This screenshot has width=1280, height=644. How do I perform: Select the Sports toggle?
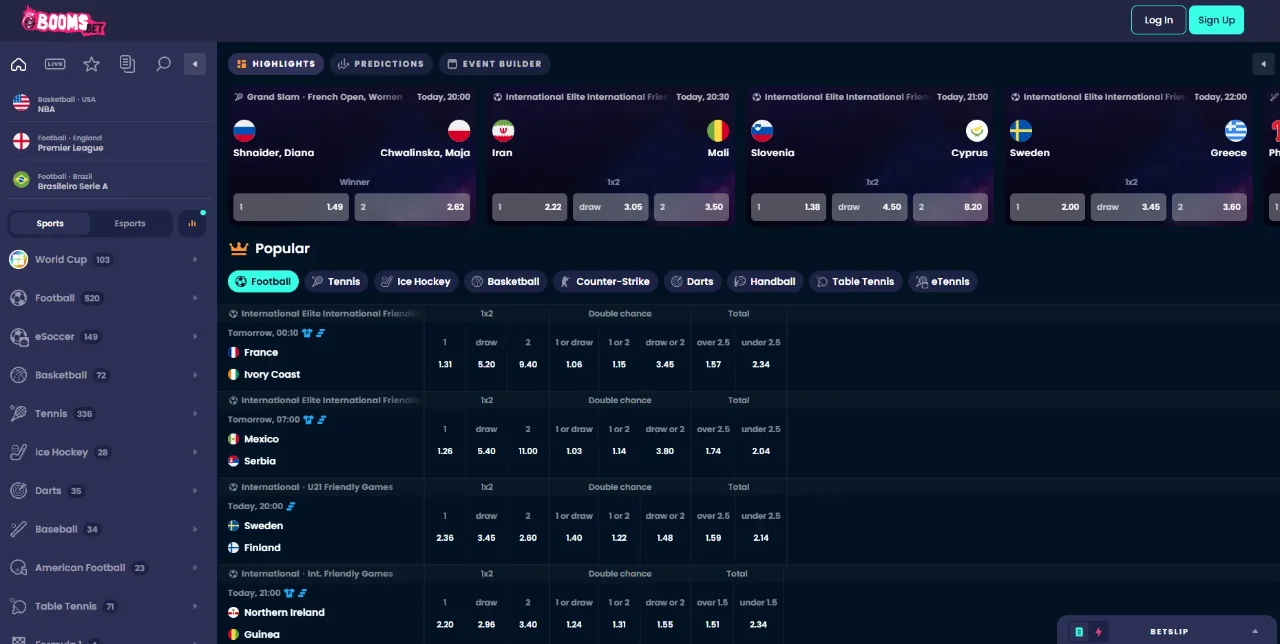(x=50, y=224)
